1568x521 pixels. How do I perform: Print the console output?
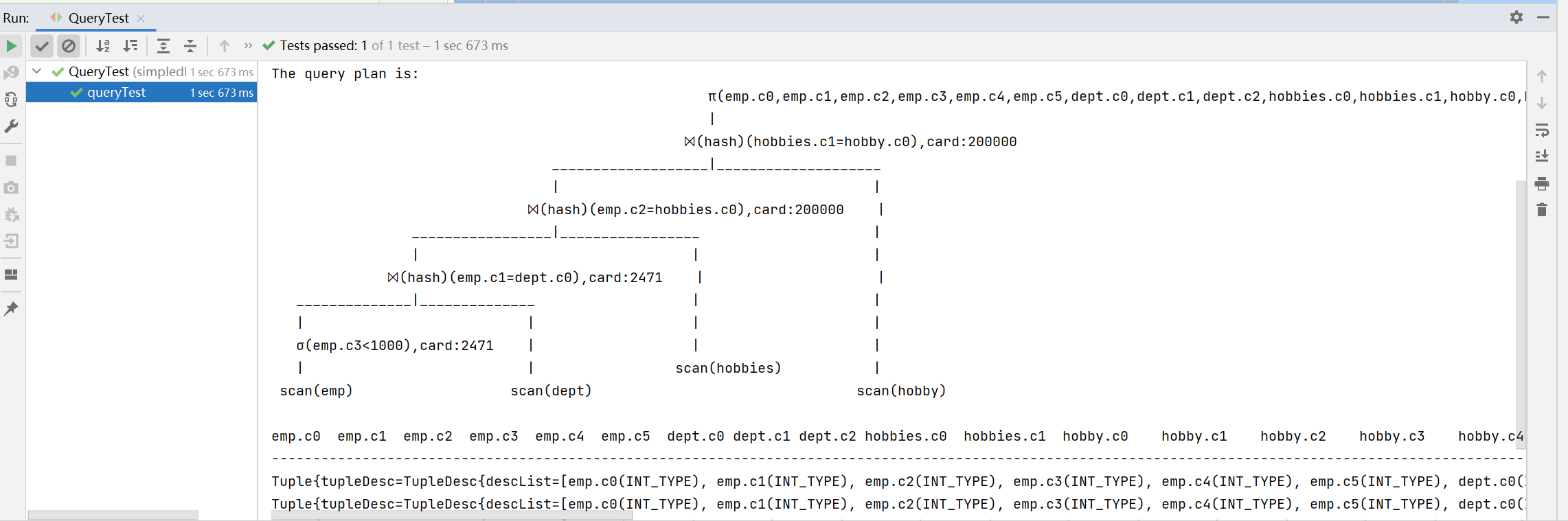(1542, 183)
